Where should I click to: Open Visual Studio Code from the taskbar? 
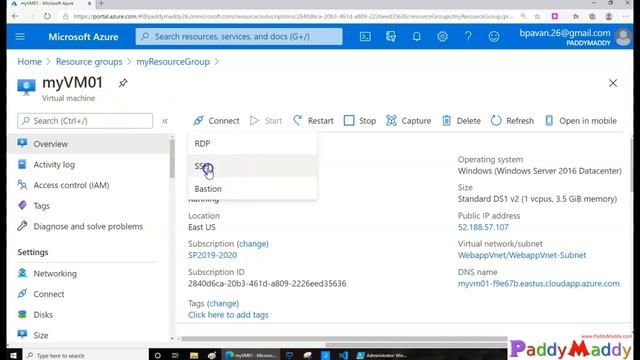pos(343,356)
